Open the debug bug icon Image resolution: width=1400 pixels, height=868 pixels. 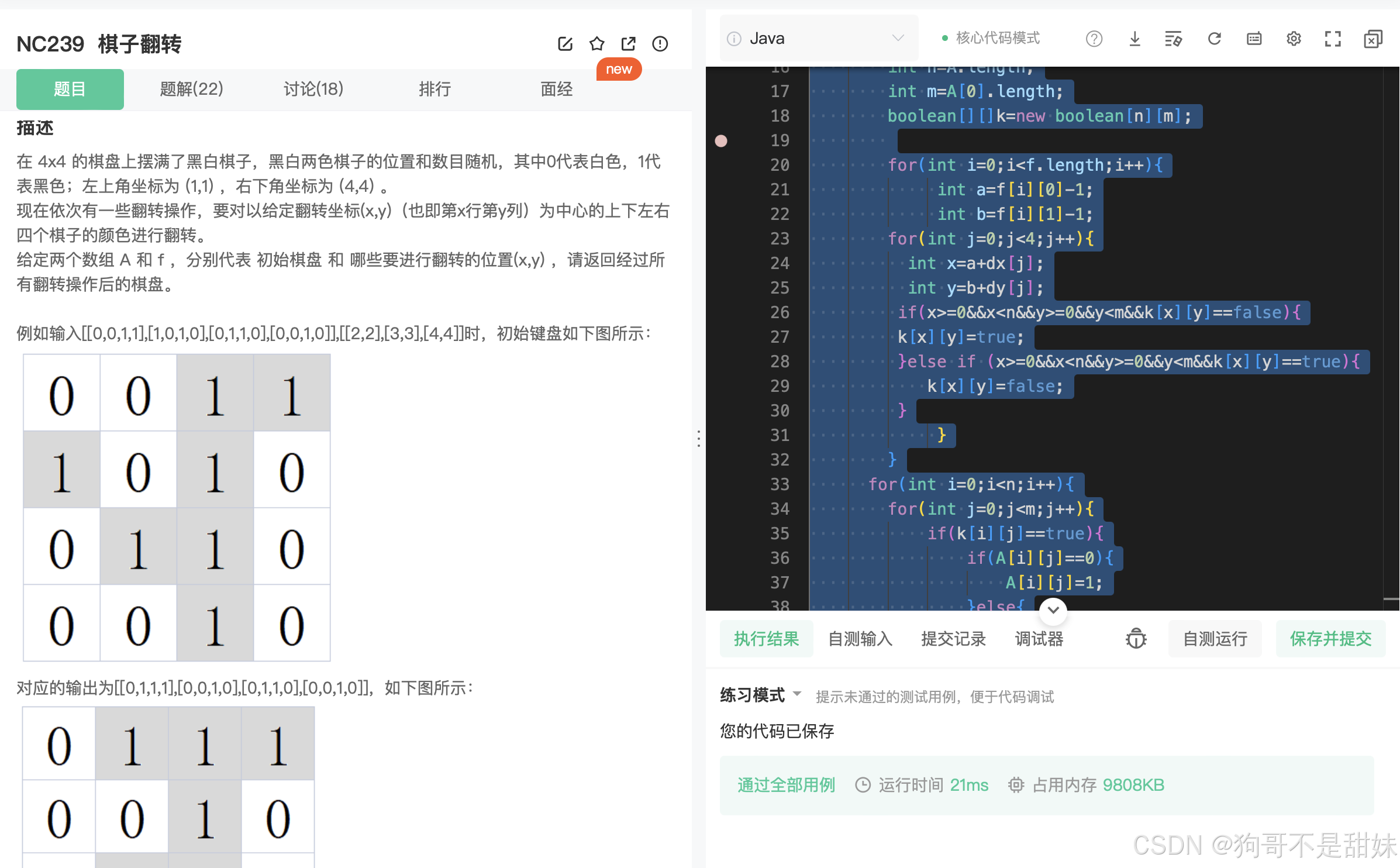coord(1136,639)
